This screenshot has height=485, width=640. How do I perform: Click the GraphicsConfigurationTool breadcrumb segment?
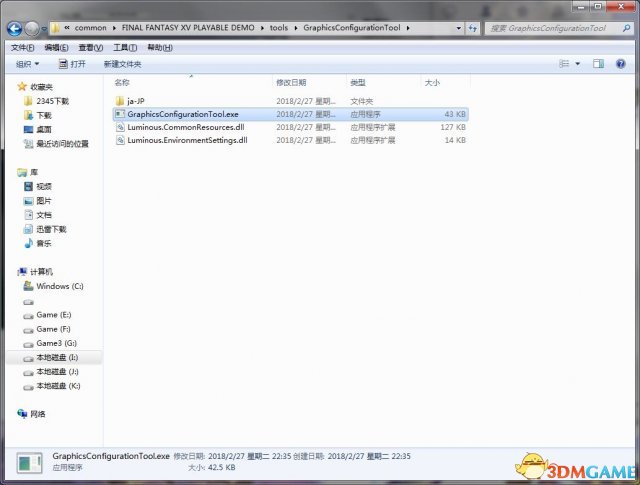click(x=352, y=28)
